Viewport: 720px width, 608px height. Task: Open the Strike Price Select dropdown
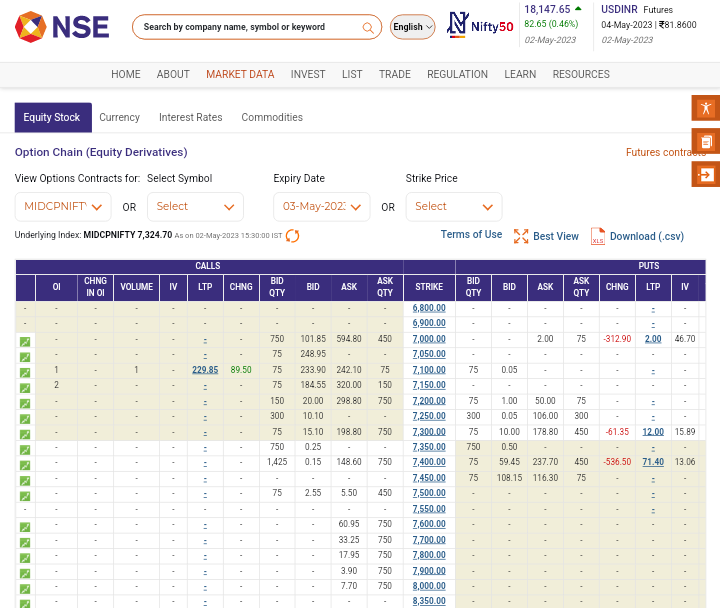coord(454,207)
